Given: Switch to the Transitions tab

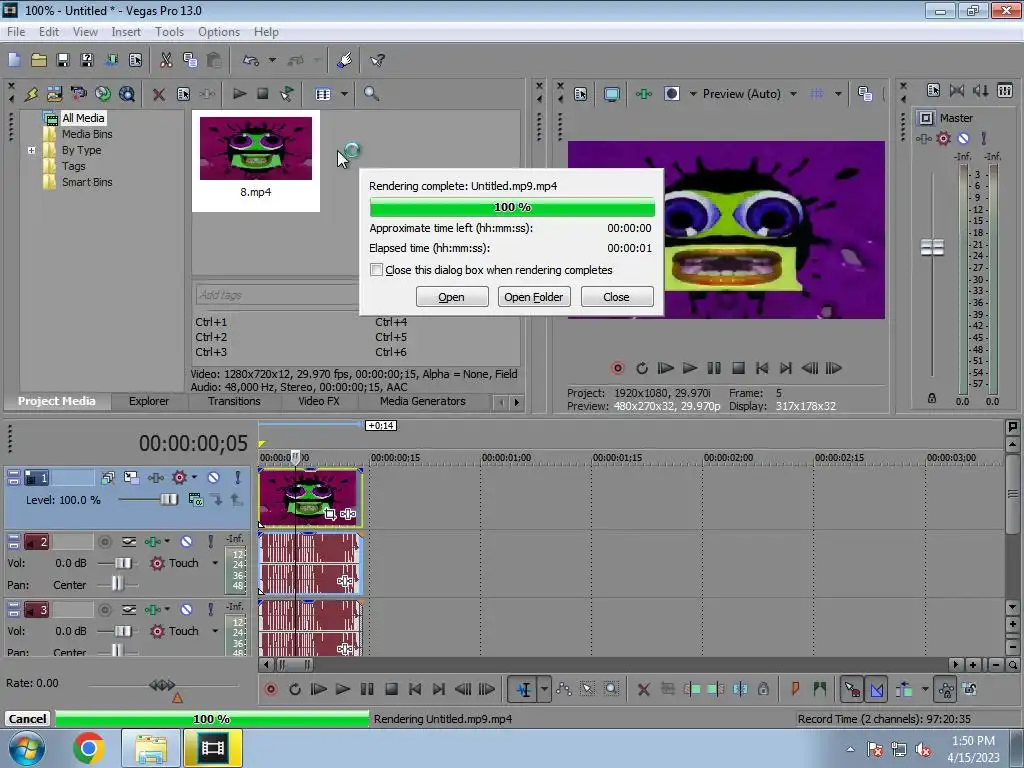Looking at the screenshot, I should coord(234,401).
